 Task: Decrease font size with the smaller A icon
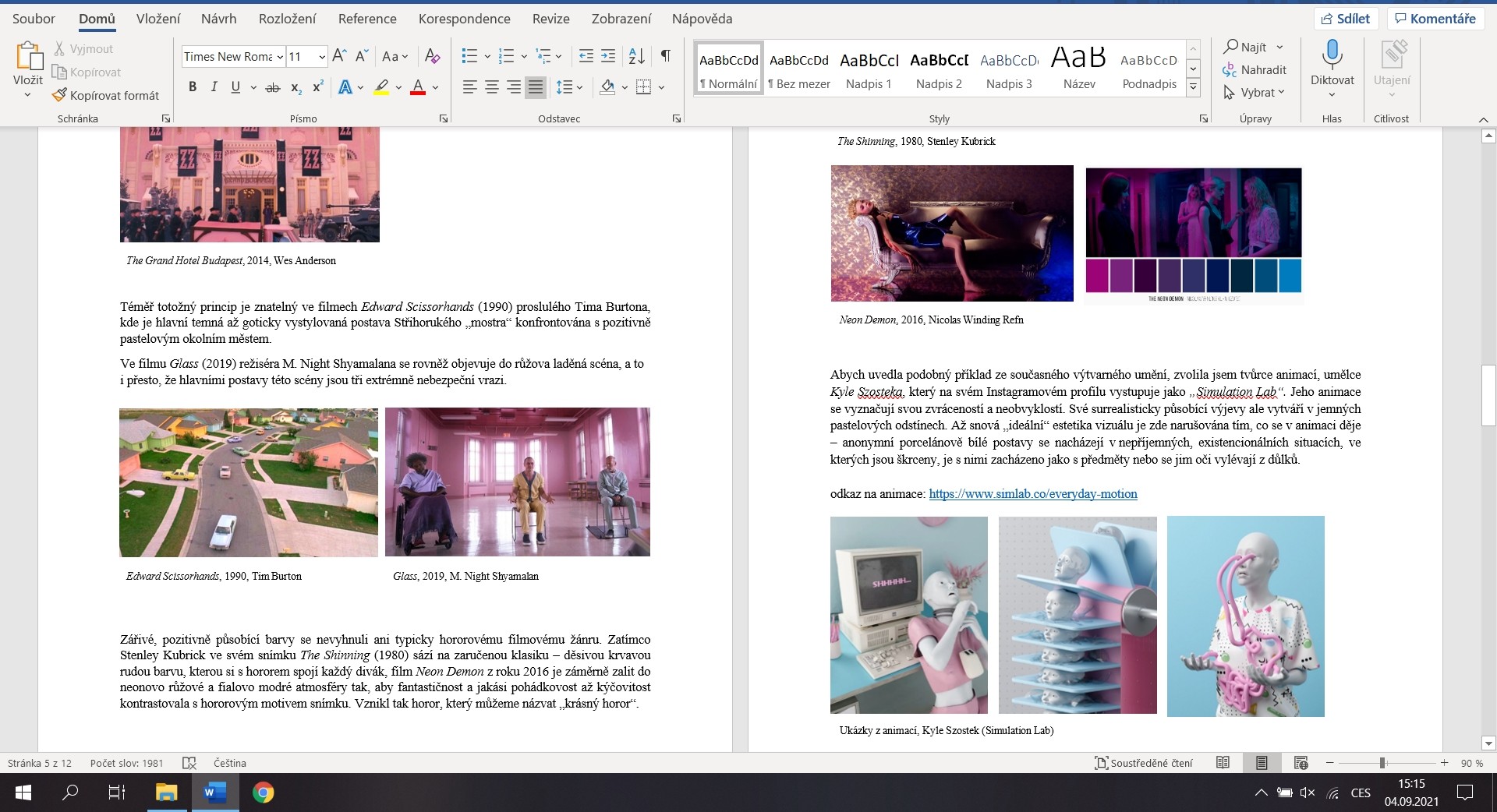pyautogui.click(x=361, y=56)
